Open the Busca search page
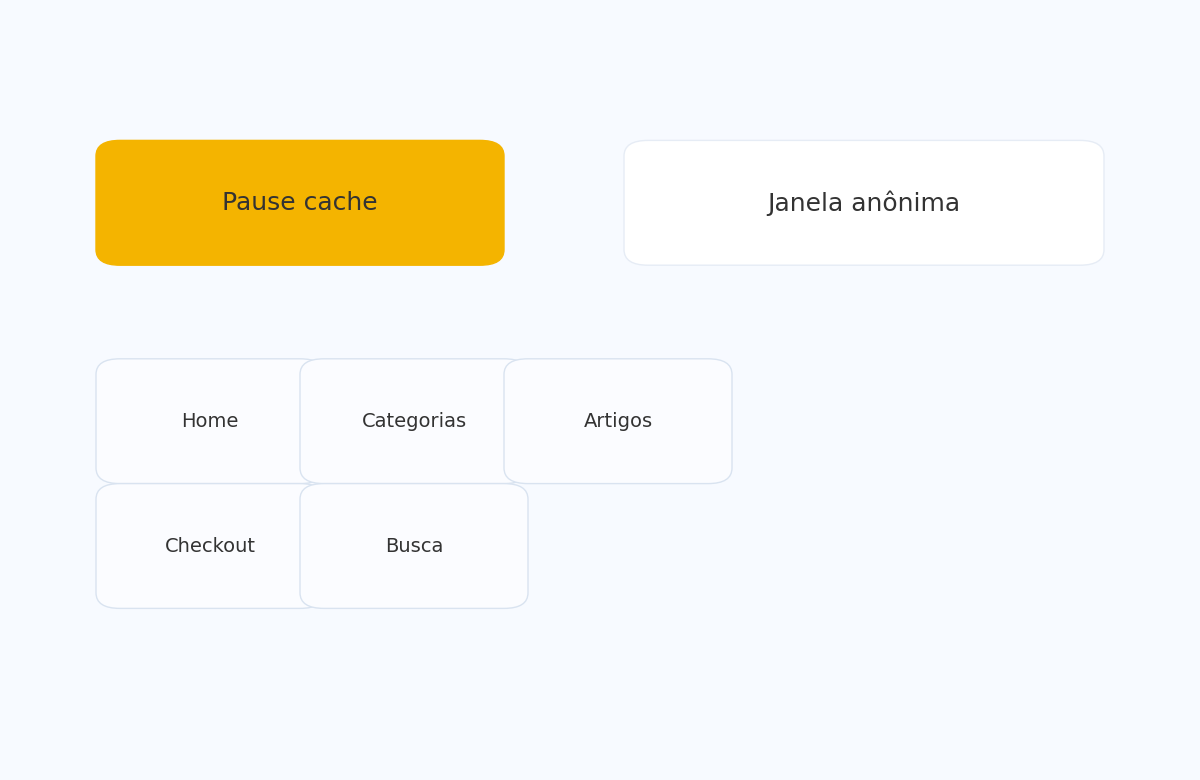The image size is (1200, 780). [414, 546]
